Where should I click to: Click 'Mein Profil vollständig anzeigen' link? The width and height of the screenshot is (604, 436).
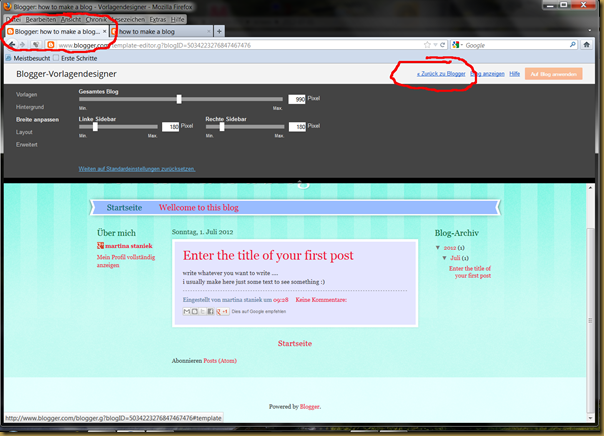click(126, 261)
